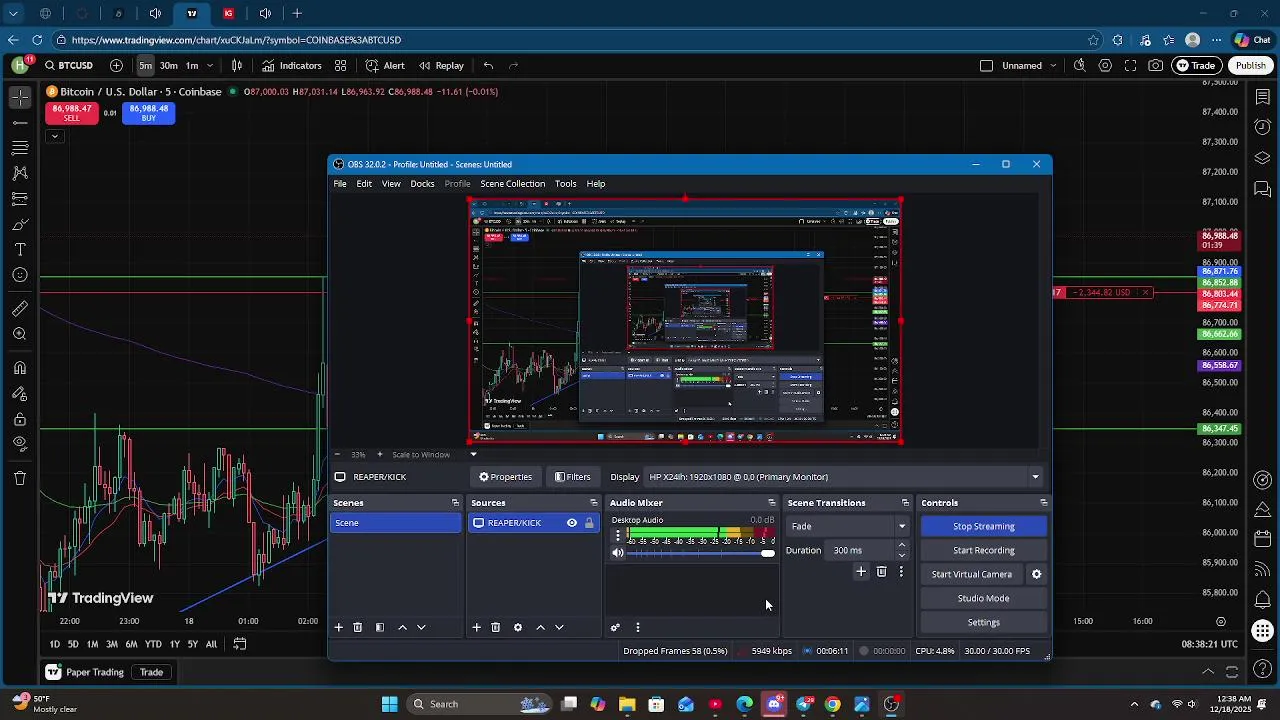
Task: Open the OBS Tools menu
Action: click(566, 184)
